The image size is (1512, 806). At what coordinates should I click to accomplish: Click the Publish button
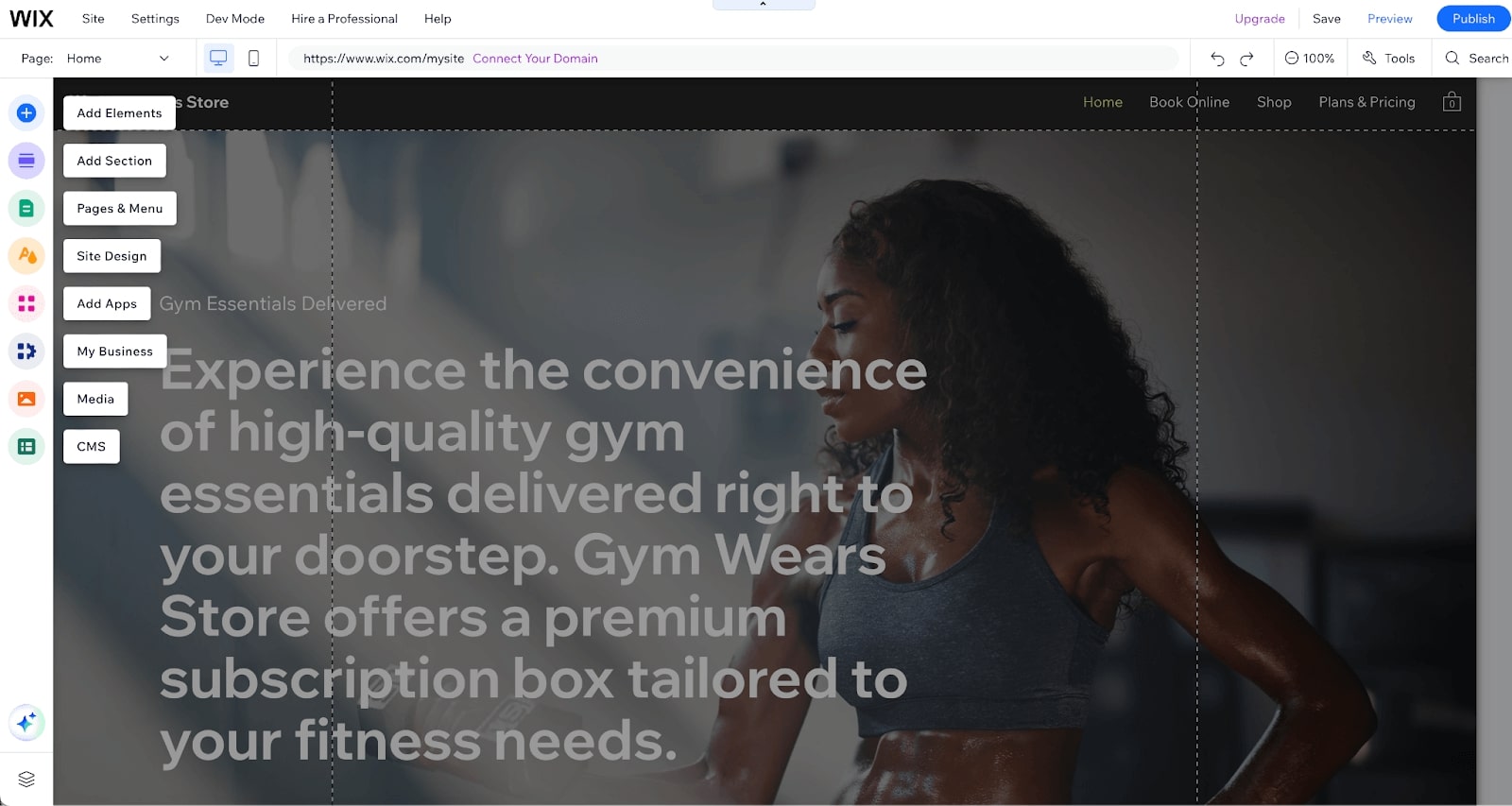click(x=1473, y=19)
